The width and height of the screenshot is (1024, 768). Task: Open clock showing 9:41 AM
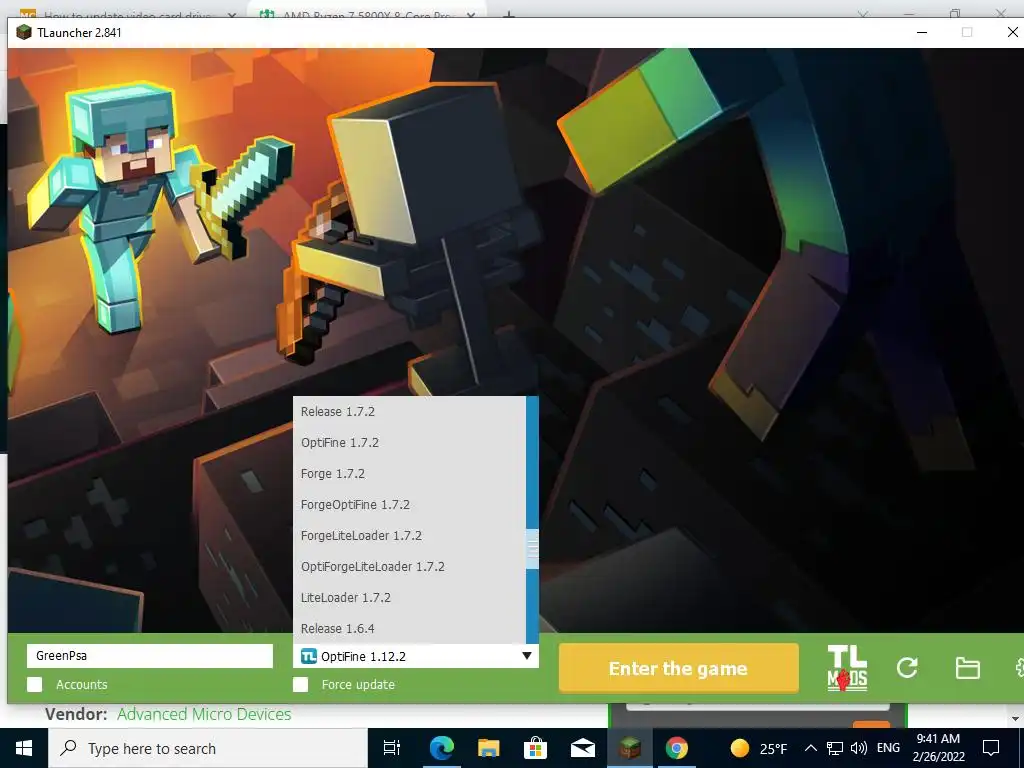pyautogui.click(x=938, y=748)
